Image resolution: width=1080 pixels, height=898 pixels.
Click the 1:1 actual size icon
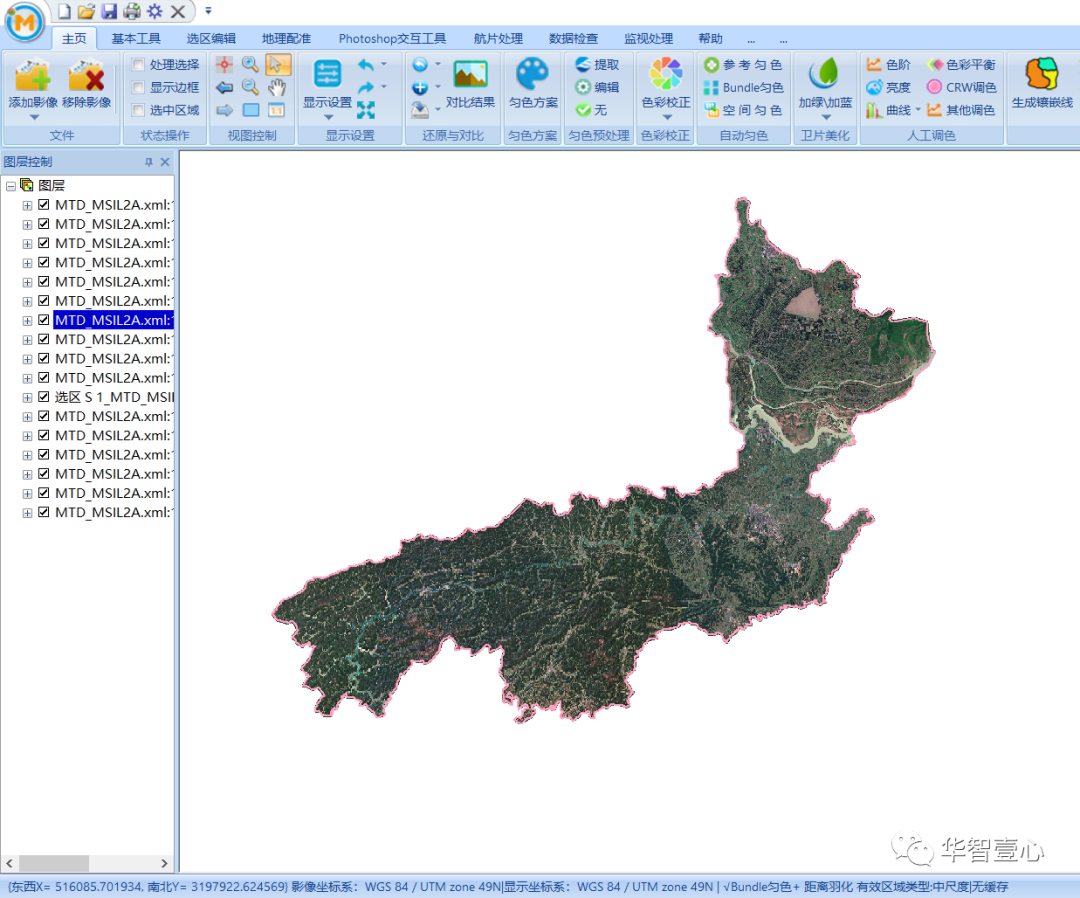(276, 110)
